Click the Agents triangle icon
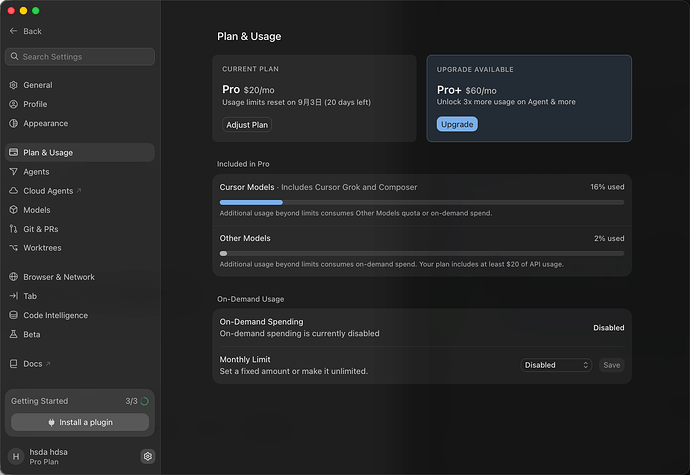Screen dimensions: 690x475 [x=14, y=172]
